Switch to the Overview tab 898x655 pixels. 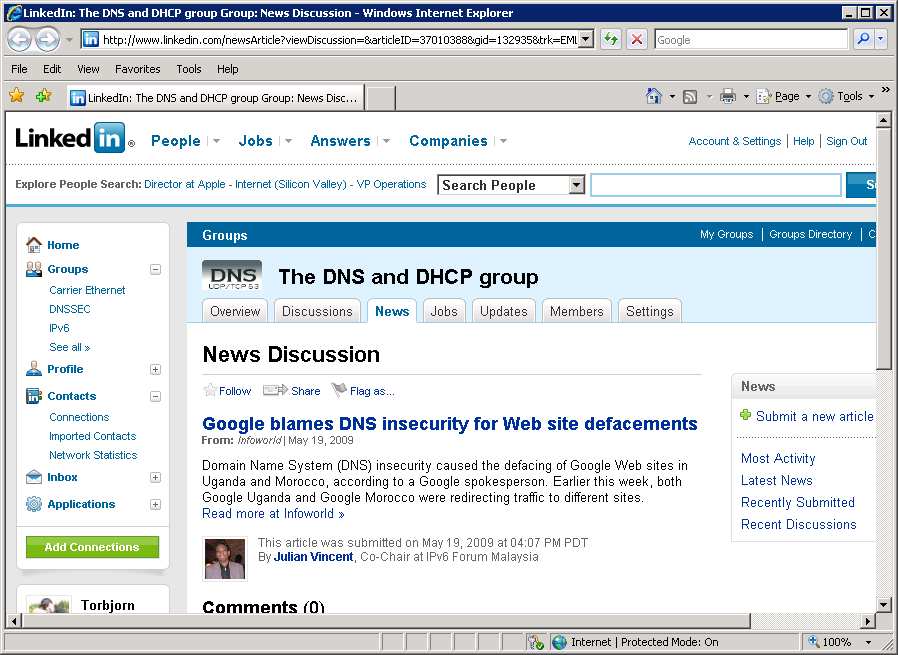[235, 311]
